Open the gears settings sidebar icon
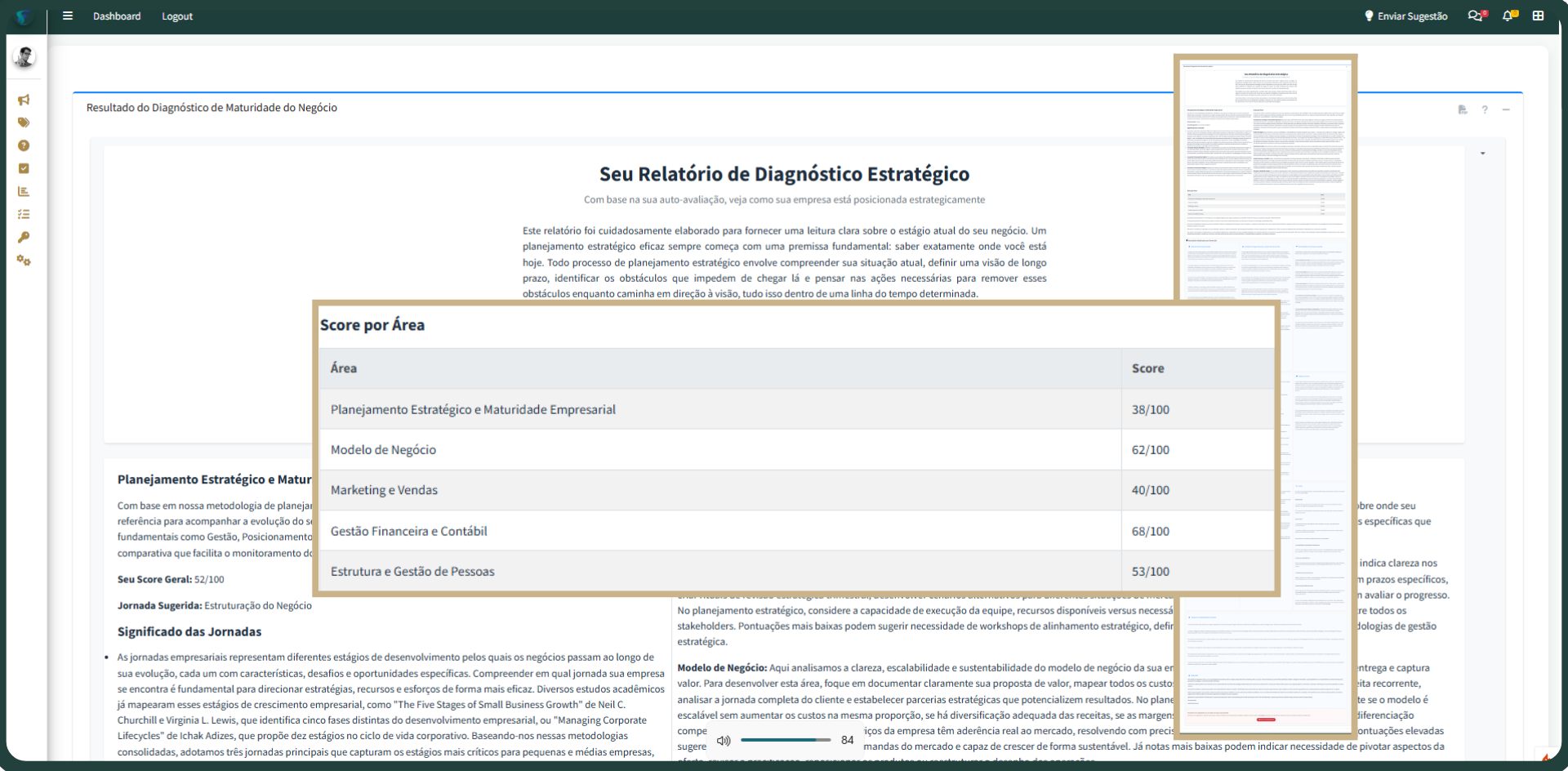 [x=24, y=261]
